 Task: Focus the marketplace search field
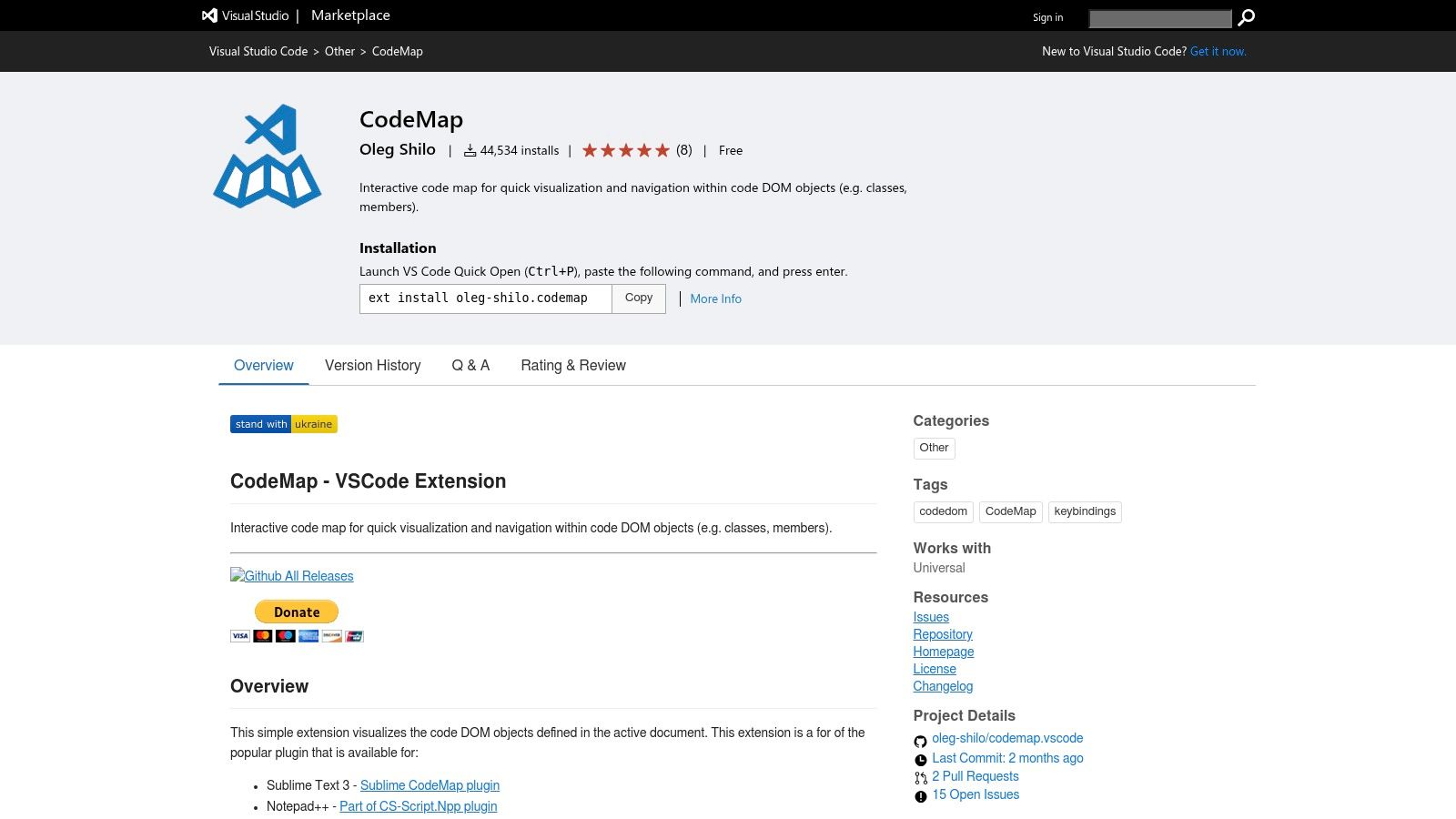[x=1160, y=18]
